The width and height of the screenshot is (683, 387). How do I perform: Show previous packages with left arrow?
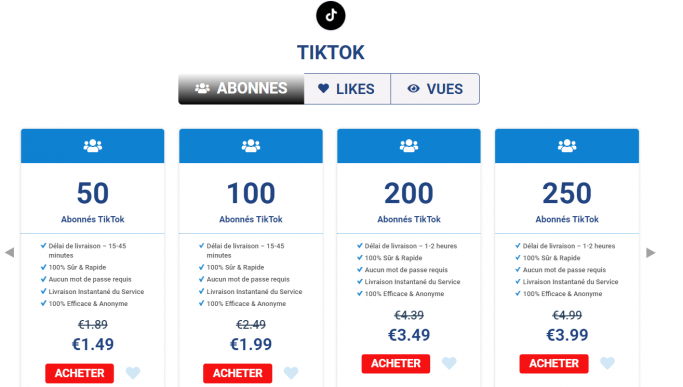tap(10, 253)
